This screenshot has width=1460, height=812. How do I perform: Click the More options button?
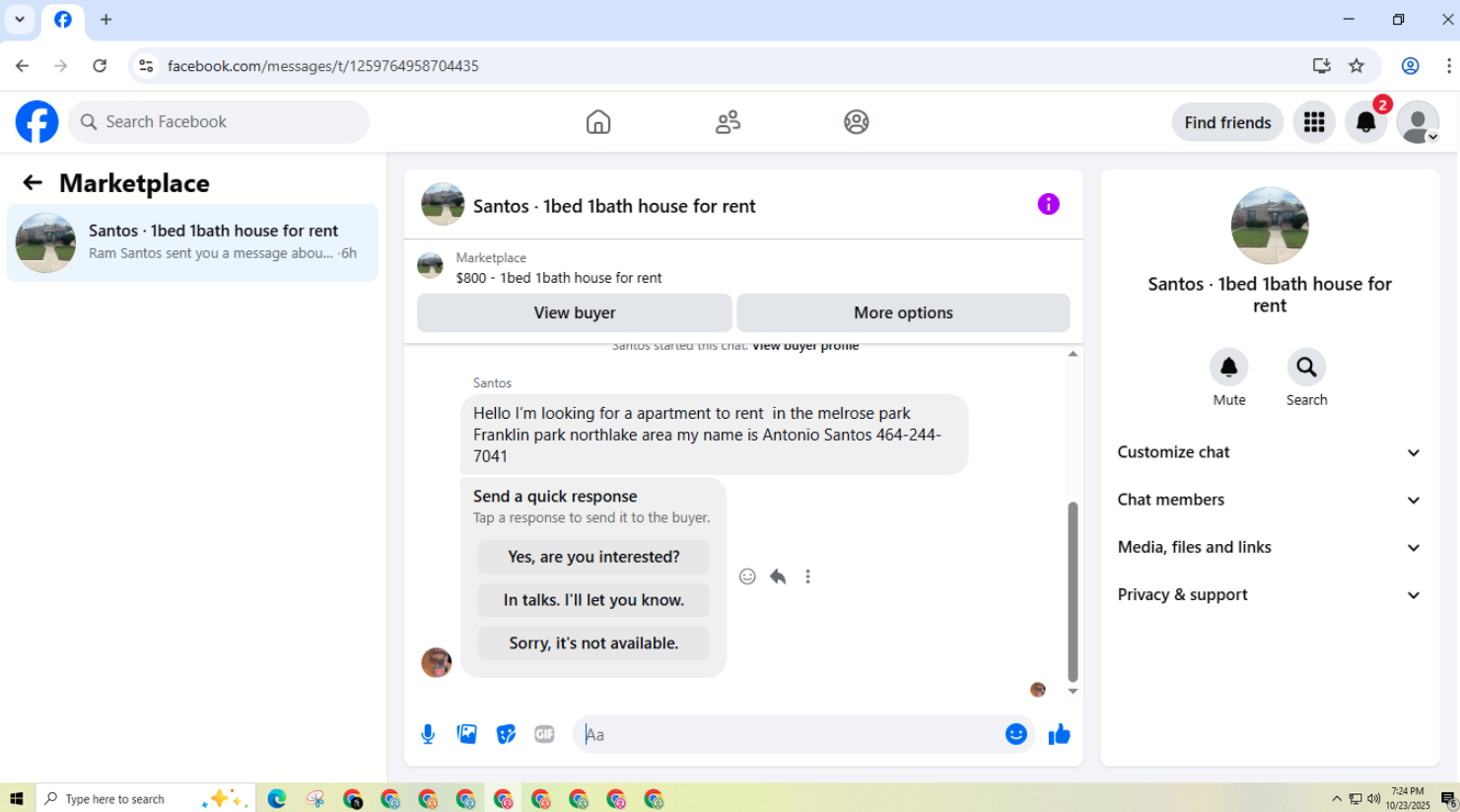click(903, 312)
